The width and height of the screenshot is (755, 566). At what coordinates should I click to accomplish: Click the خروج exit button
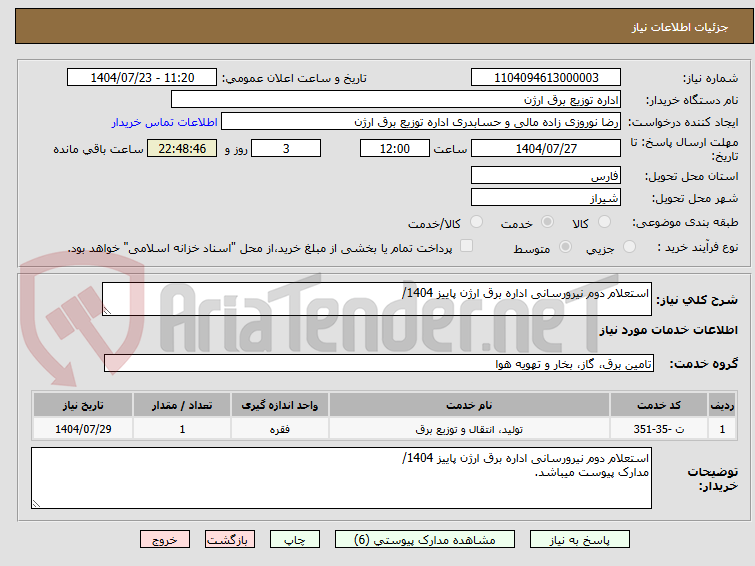point(165,540)
